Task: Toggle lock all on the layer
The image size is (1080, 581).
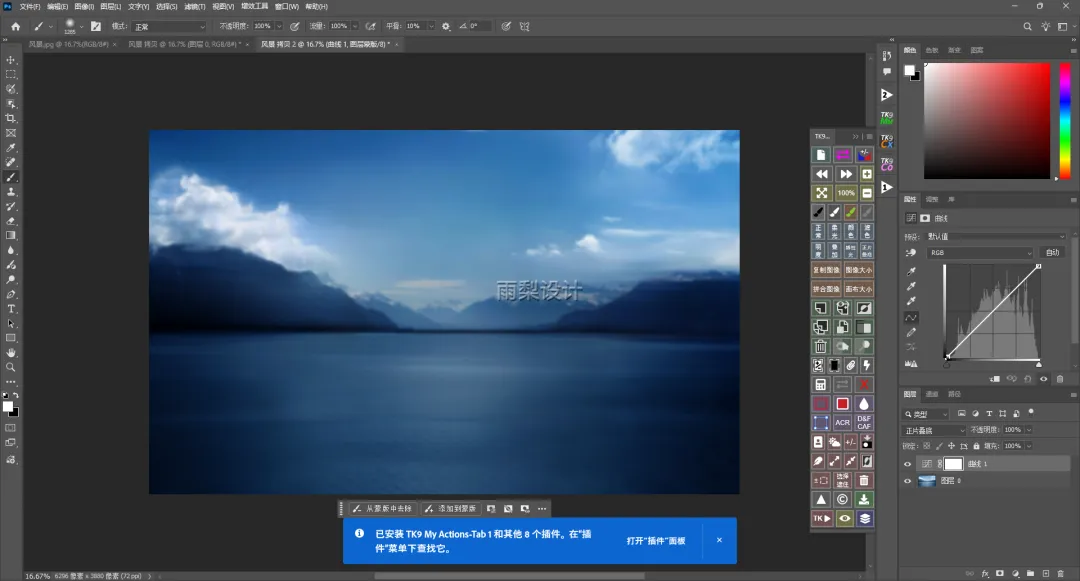Action: (x=976, y=446)
